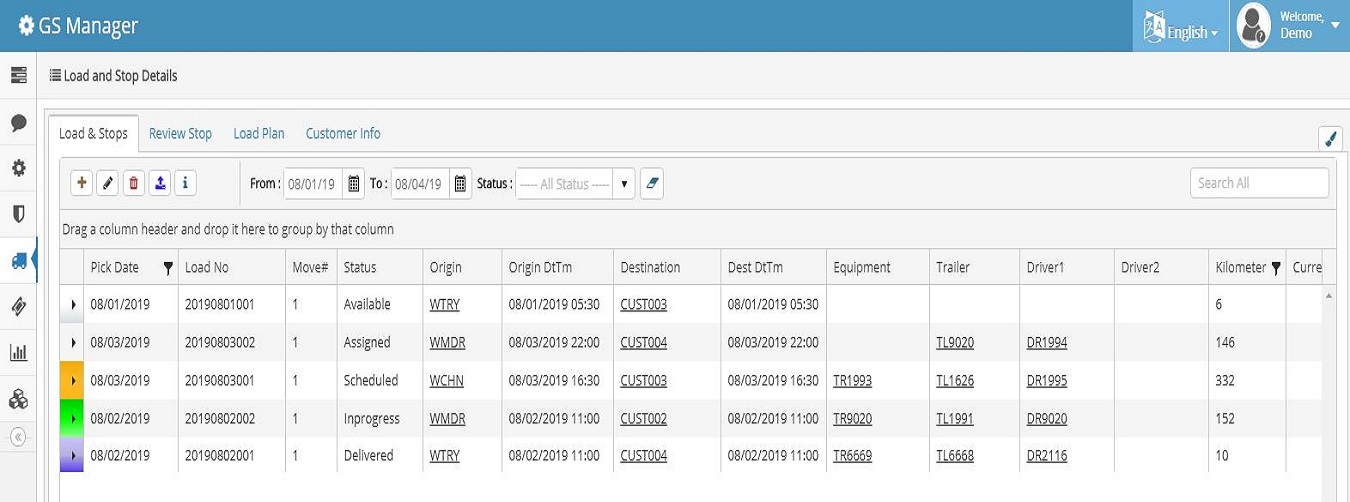The image size is (1350, 502).
Task: Open the language translate icon
Action: coord(1153,28)
